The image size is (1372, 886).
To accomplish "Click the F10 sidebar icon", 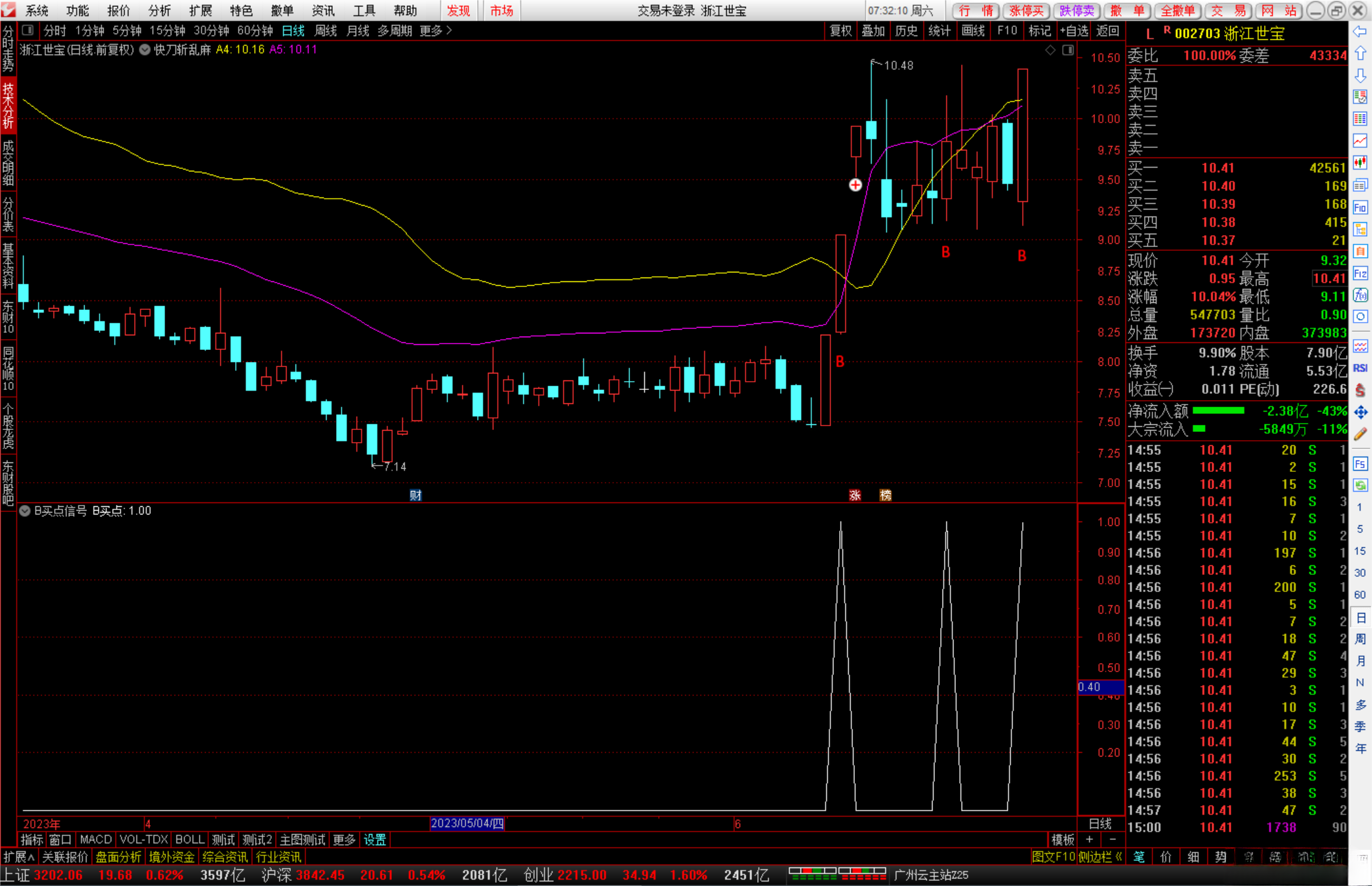I will coord(1360,208).
